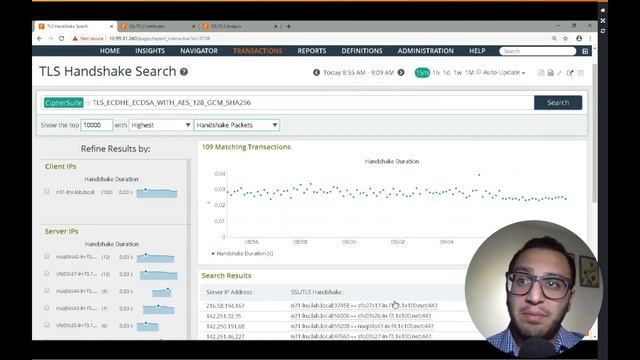Click the Search button
Image resolution: width=640 pixels, height=360 pixels.
pos(558,102)
